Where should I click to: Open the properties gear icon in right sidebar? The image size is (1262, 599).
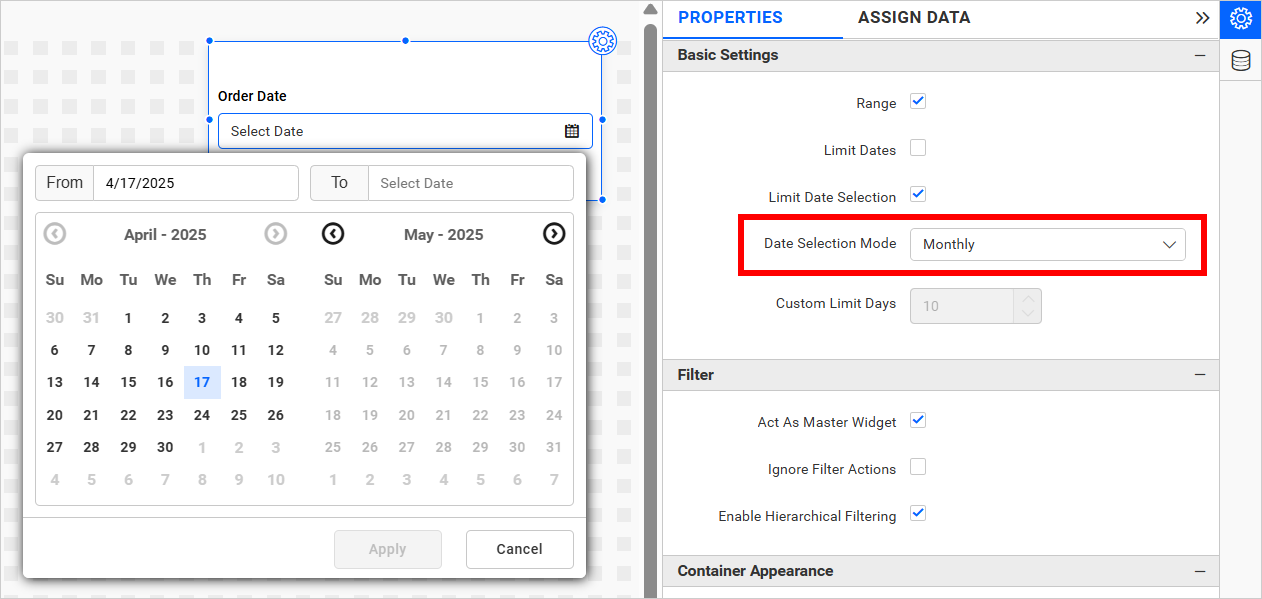pyautogui.click(x=1240, y=19)
